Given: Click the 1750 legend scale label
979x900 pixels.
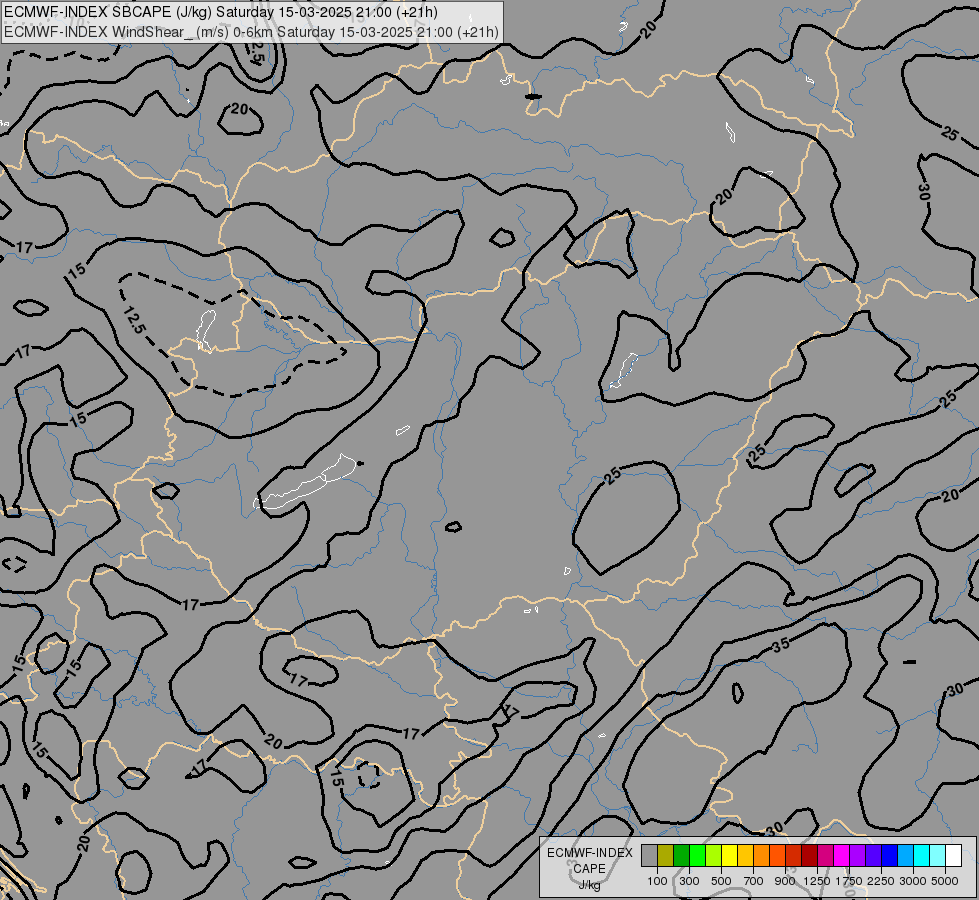Looking at the screenshot, I should pyautogui.click(x=849, y=881).
